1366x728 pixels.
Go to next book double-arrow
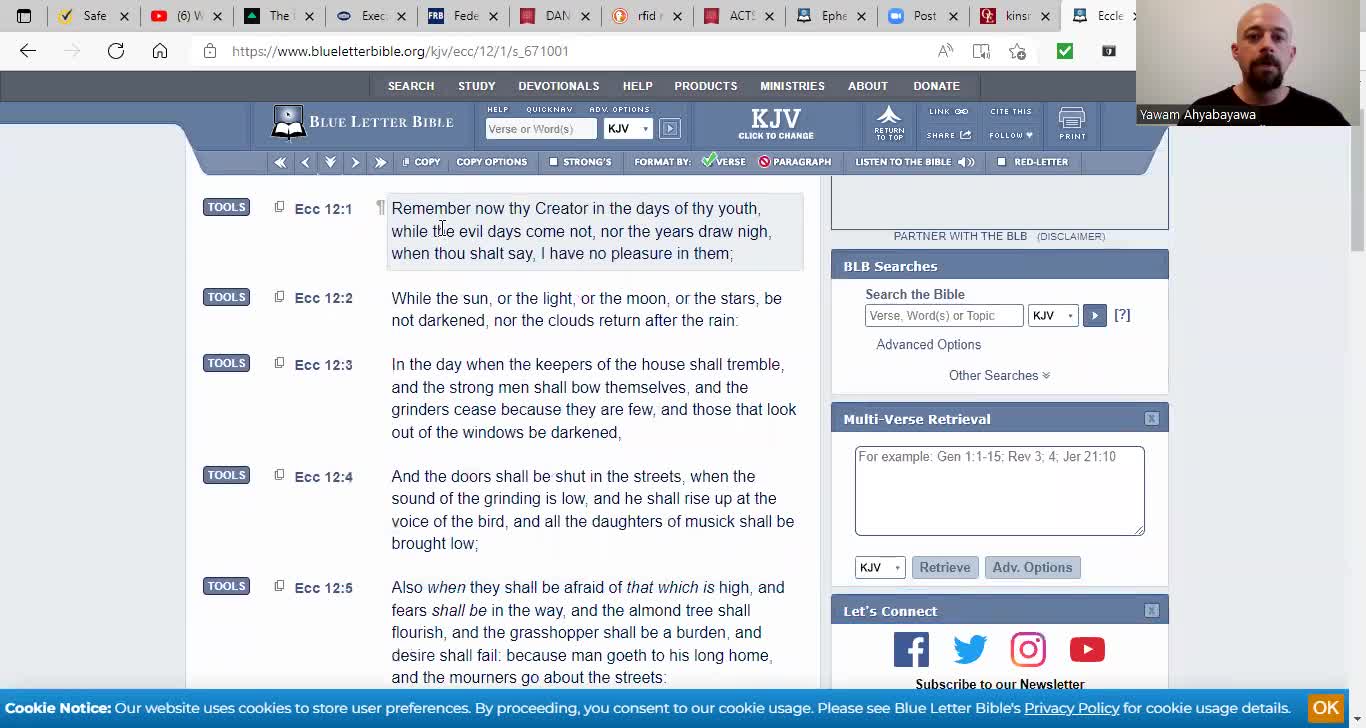tap(380, 162)
